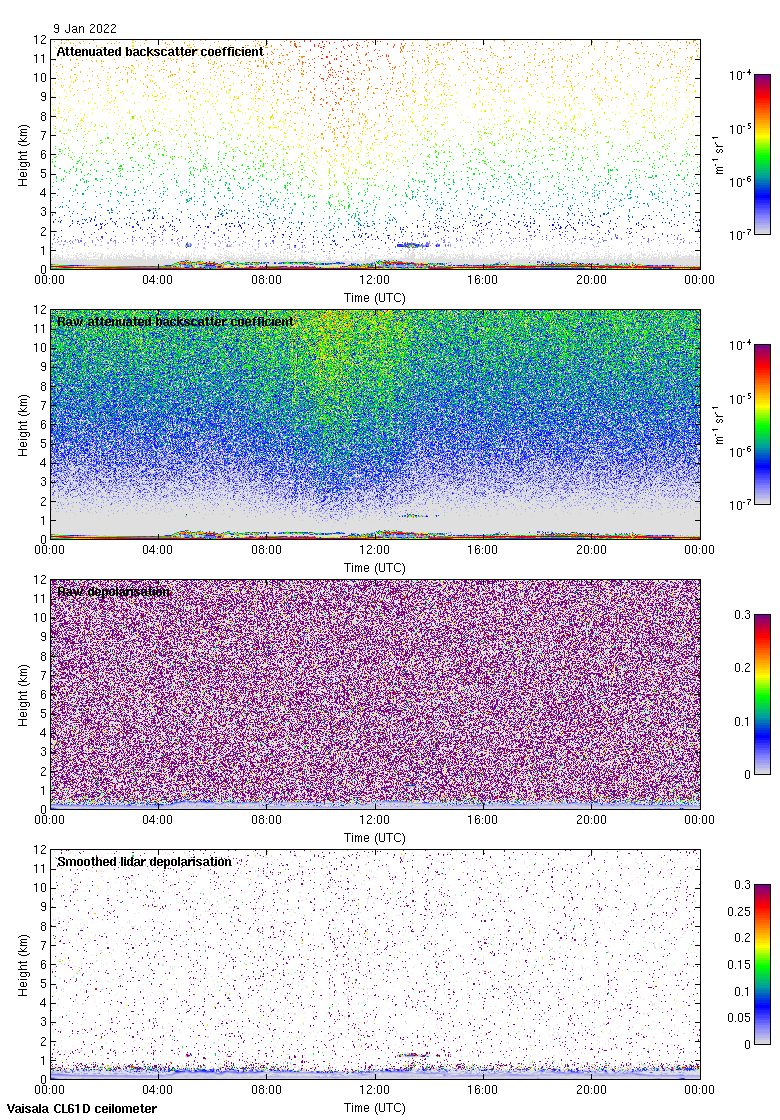Click the "m⁻¹ sr⁻¹" unit label beside the Raw attenuated backscatter color bar
This screenshot has width=780, height=1120.
click(x=719, y=425)
